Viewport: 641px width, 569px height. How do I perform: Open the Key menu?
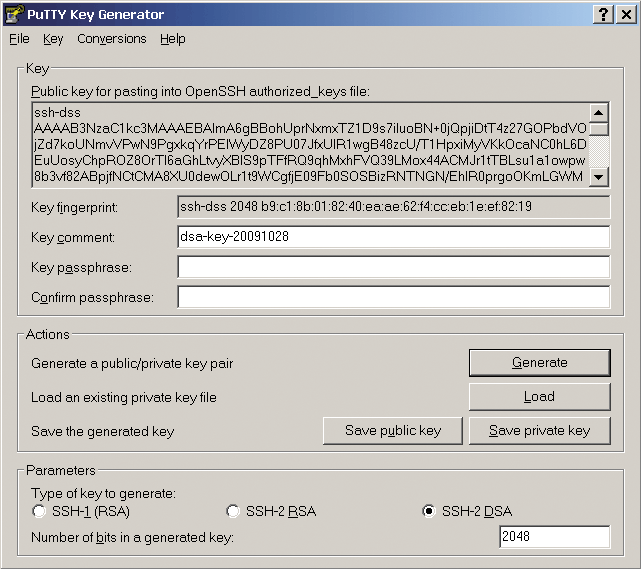pyautogui.click(x=53, y=39)
